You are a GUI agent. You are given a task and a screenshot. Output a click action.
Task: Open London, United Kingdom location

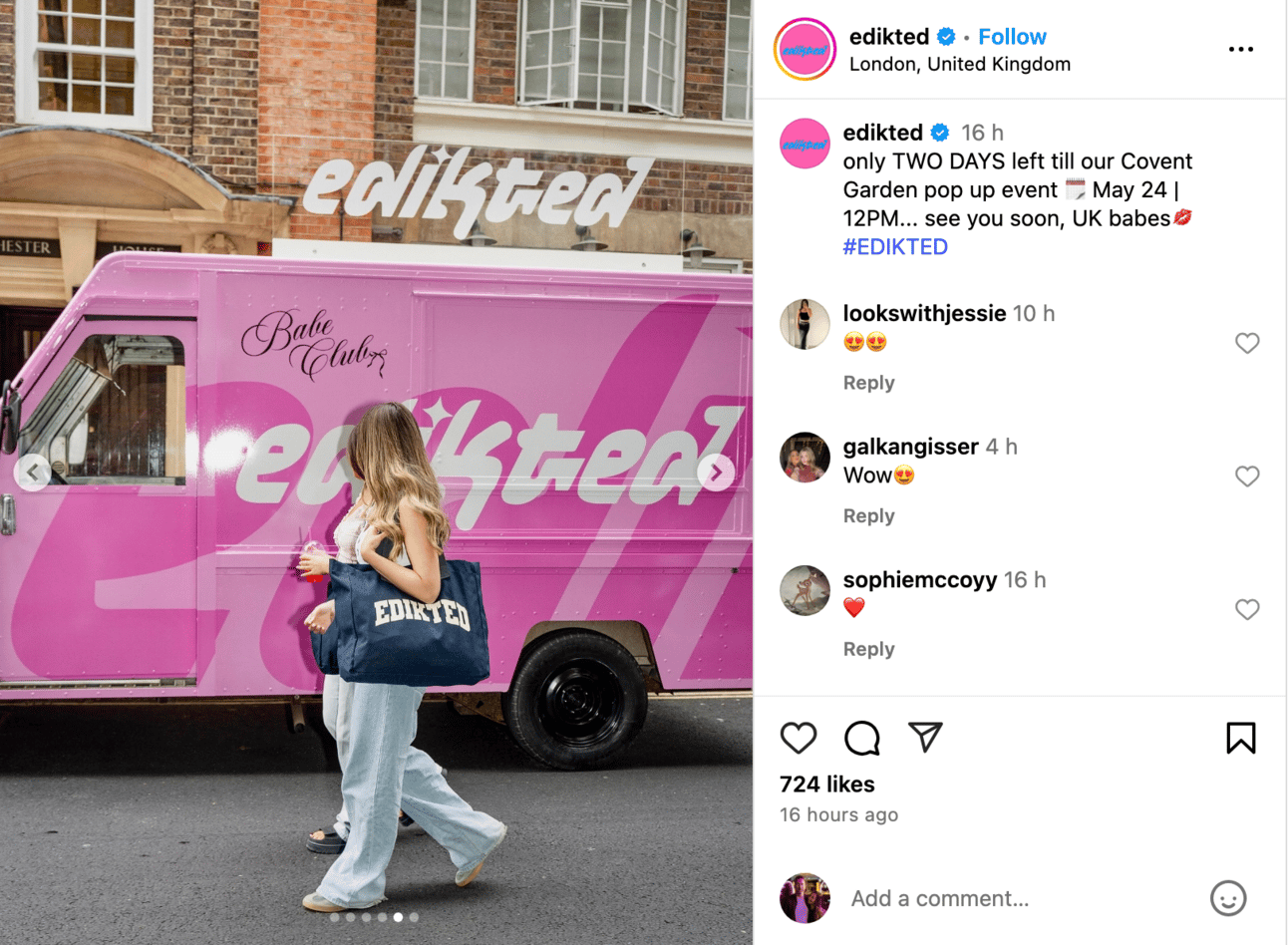pos(960,64)
